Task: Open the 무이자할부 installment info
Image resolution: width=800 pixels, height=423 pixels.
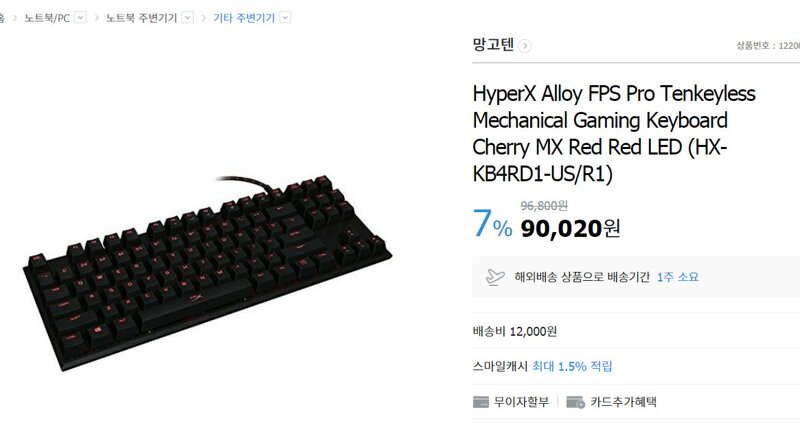Action: pyautogui.click(x=521, y=402)
